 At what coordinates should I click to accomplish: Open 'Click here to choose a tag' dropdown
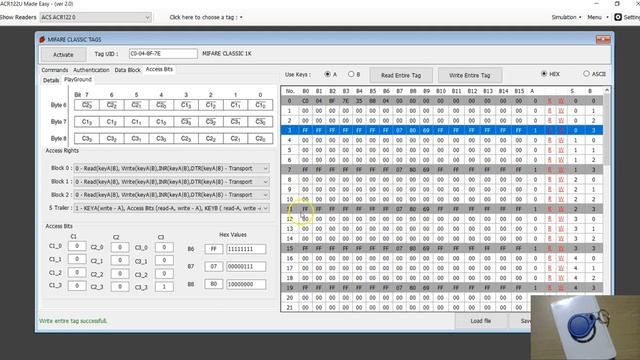(206, 17)
